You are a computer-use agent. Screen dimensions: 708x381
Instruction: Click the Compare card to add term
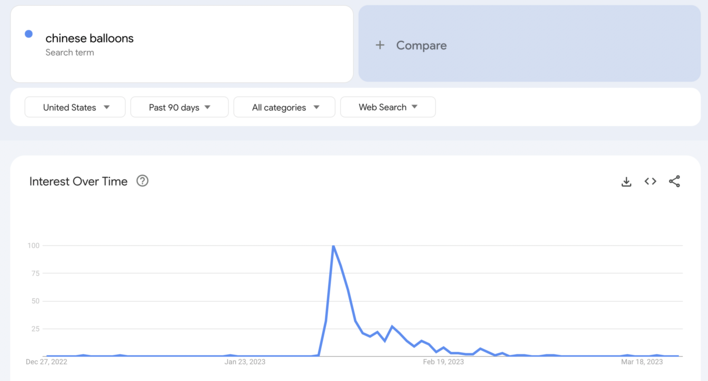pos(529,44)
